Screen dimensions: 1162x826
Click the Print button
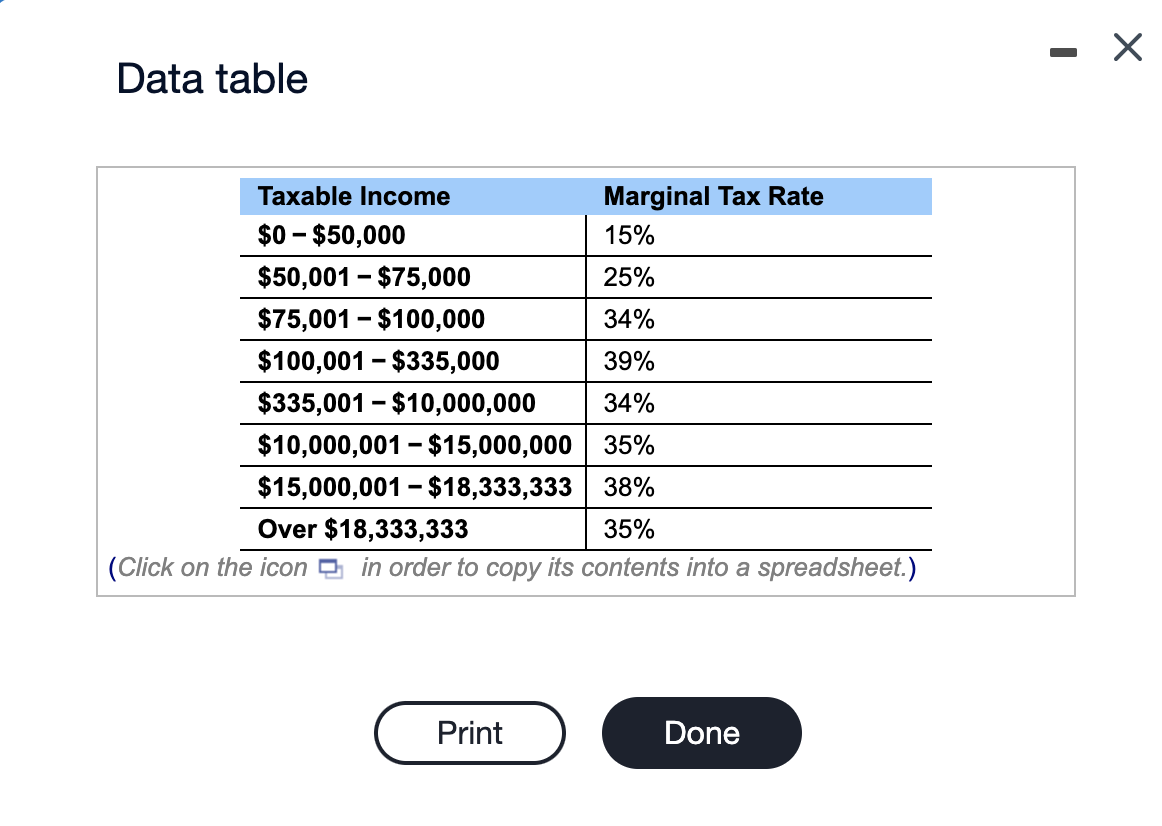point(469,733)
